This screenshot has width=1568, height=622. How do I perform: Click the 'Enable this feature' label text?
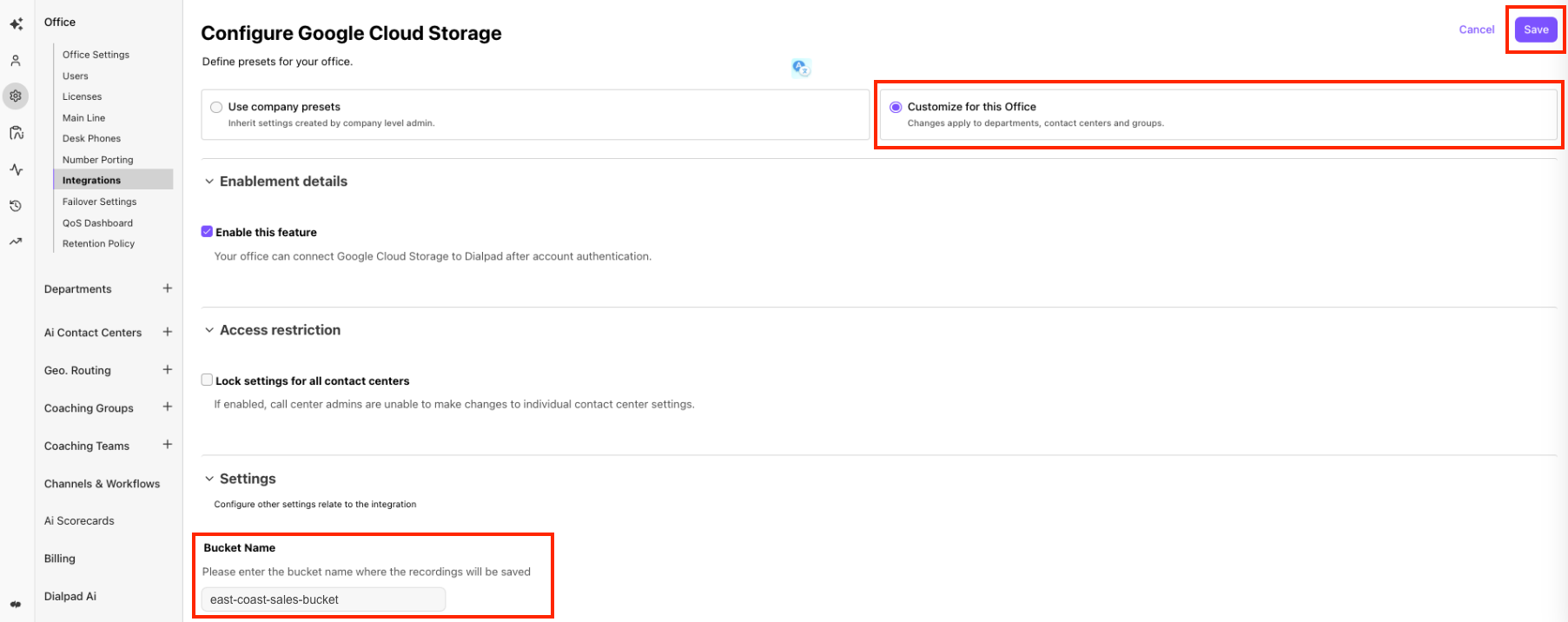pos(266,232)
